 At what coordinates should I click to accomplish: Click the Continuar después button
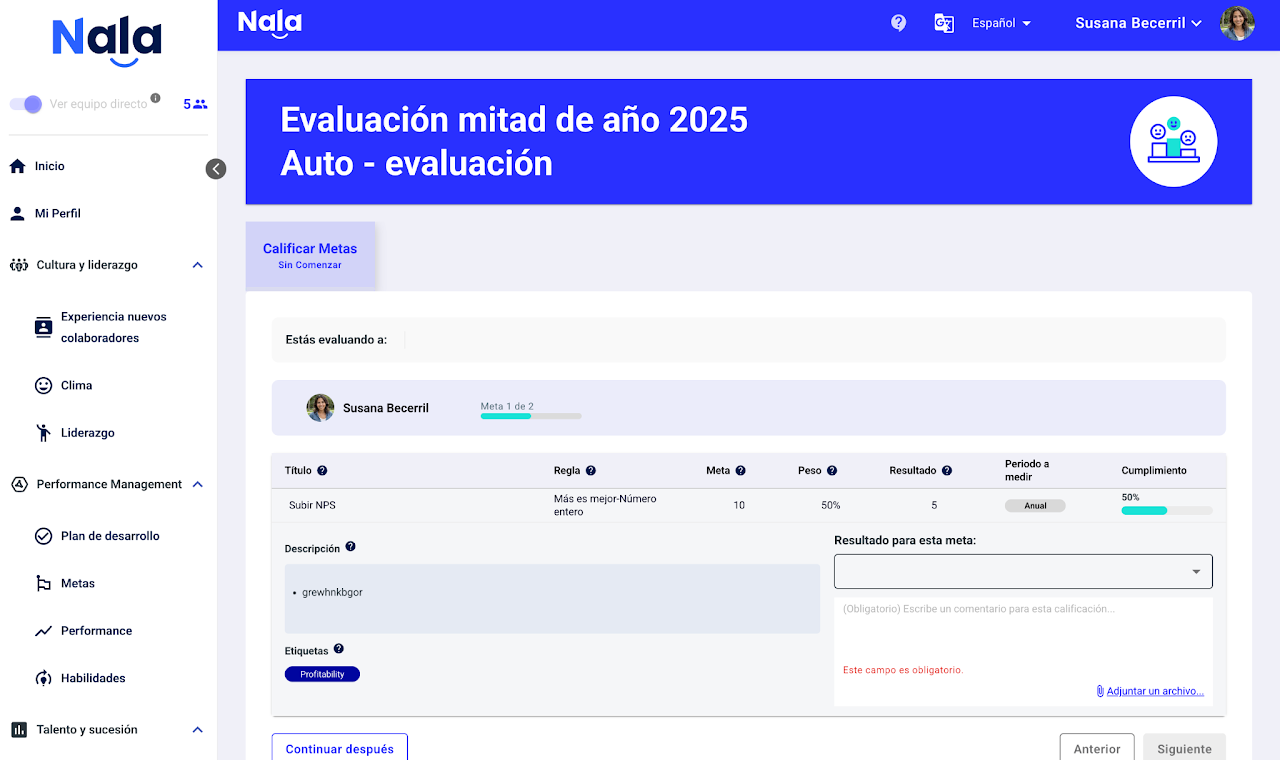click(339, 748)
